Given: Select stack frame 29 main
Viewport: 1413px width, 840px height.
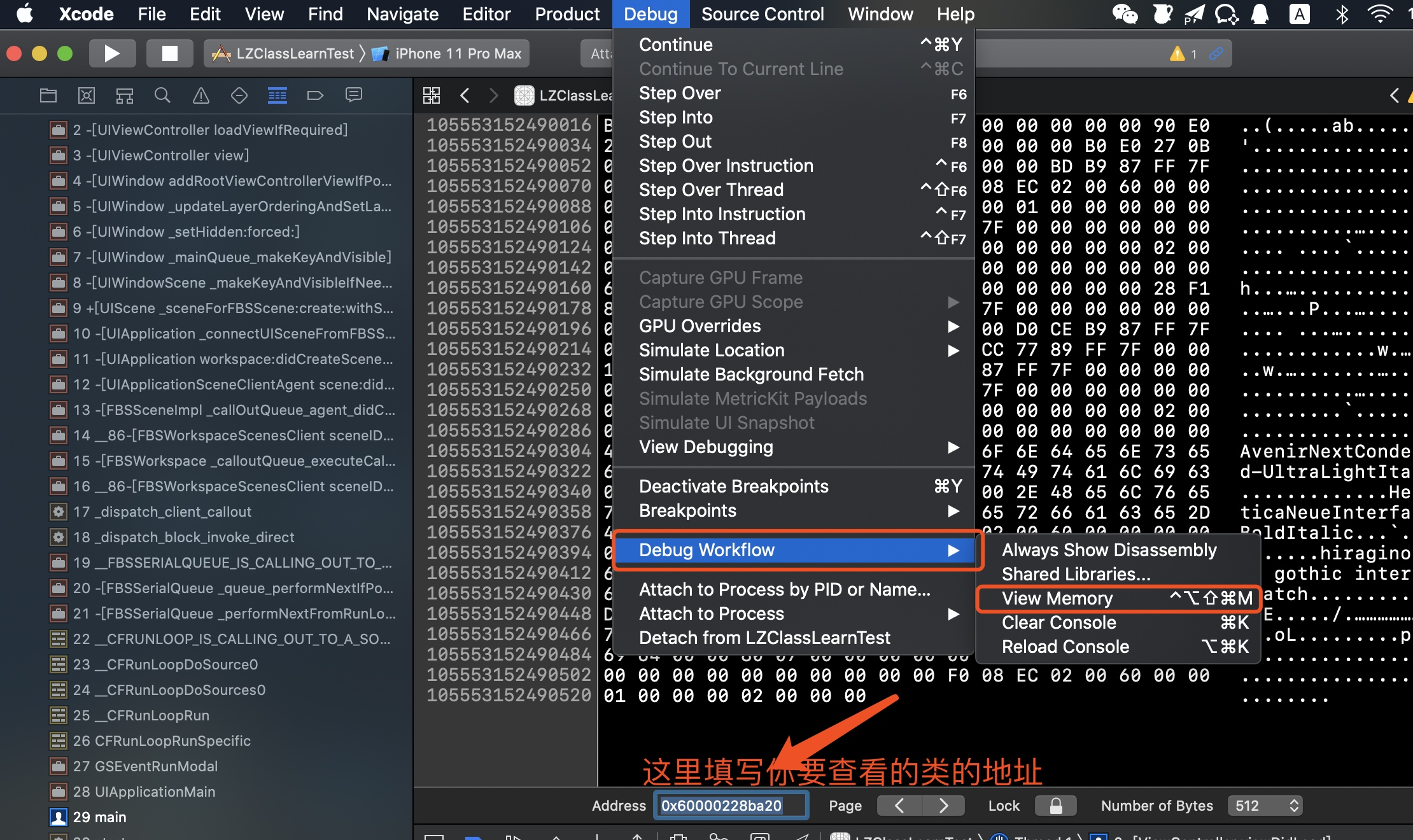Looking at the screenshot, I should [x=207, y=817].
